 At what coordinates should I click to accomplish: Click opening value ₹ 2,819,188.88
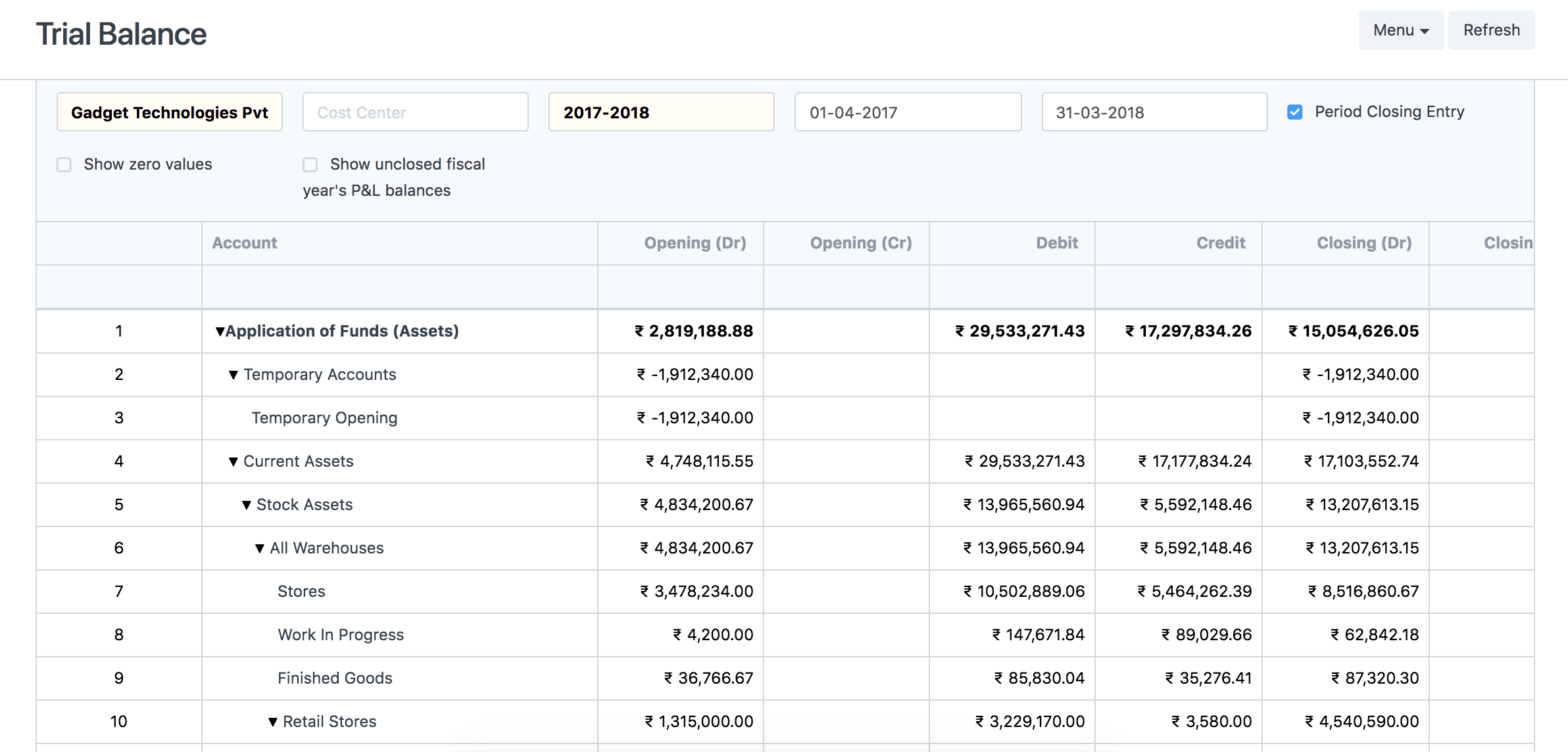[694, 331]
